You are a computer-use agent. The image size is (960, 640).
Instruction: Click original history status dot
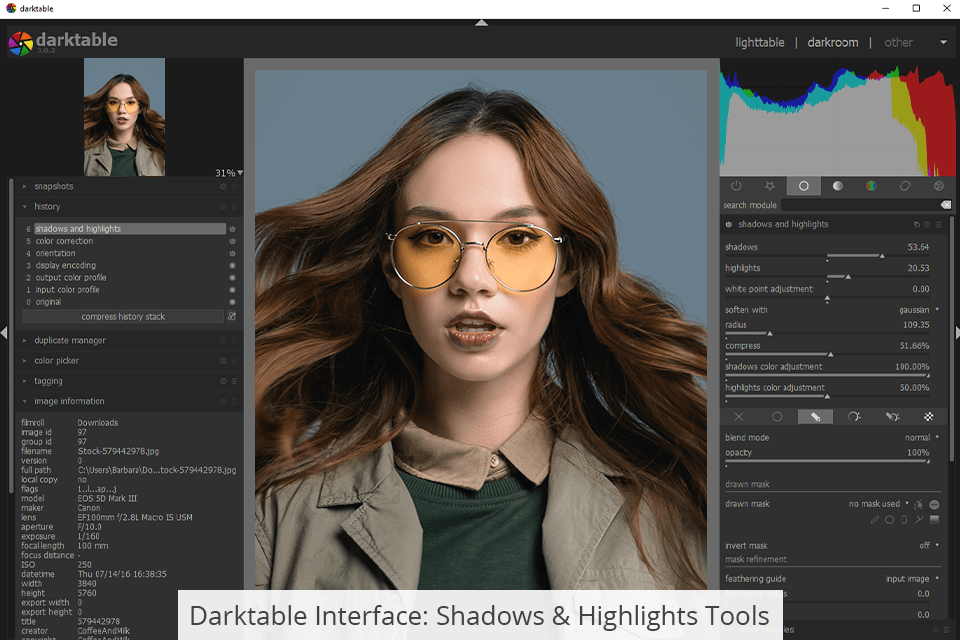232,302
